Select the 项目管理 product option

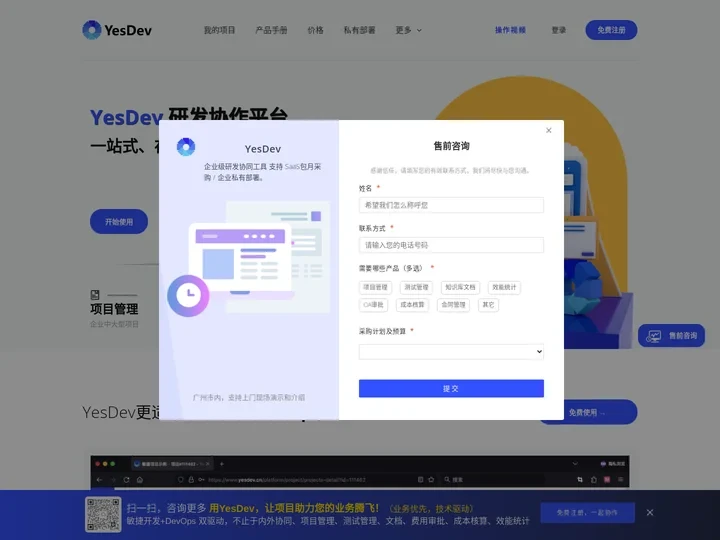click(375, 287)
